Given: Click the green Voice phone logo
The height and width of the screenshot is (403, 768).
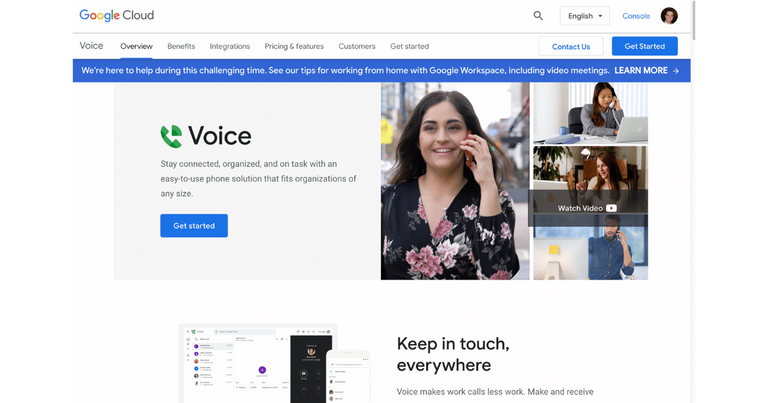Looking at the screenshot, I should click(x=171, y=137).
